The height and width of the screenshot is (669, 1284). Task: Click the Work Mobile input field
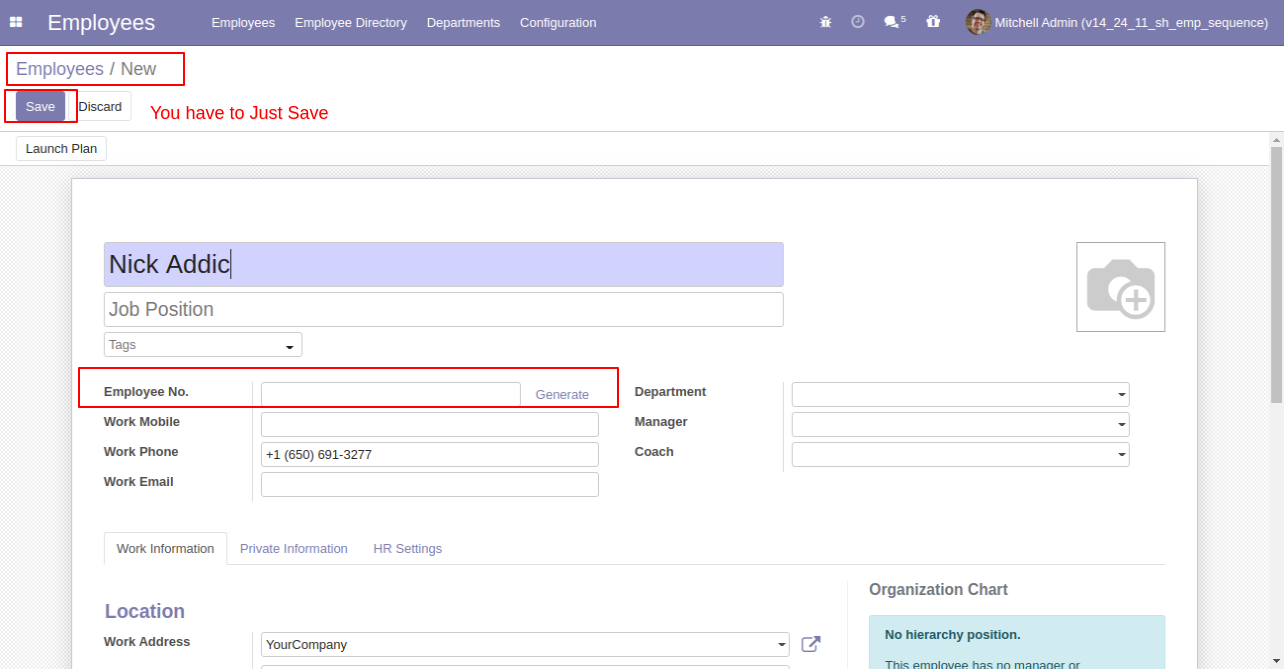pos(430,424)
